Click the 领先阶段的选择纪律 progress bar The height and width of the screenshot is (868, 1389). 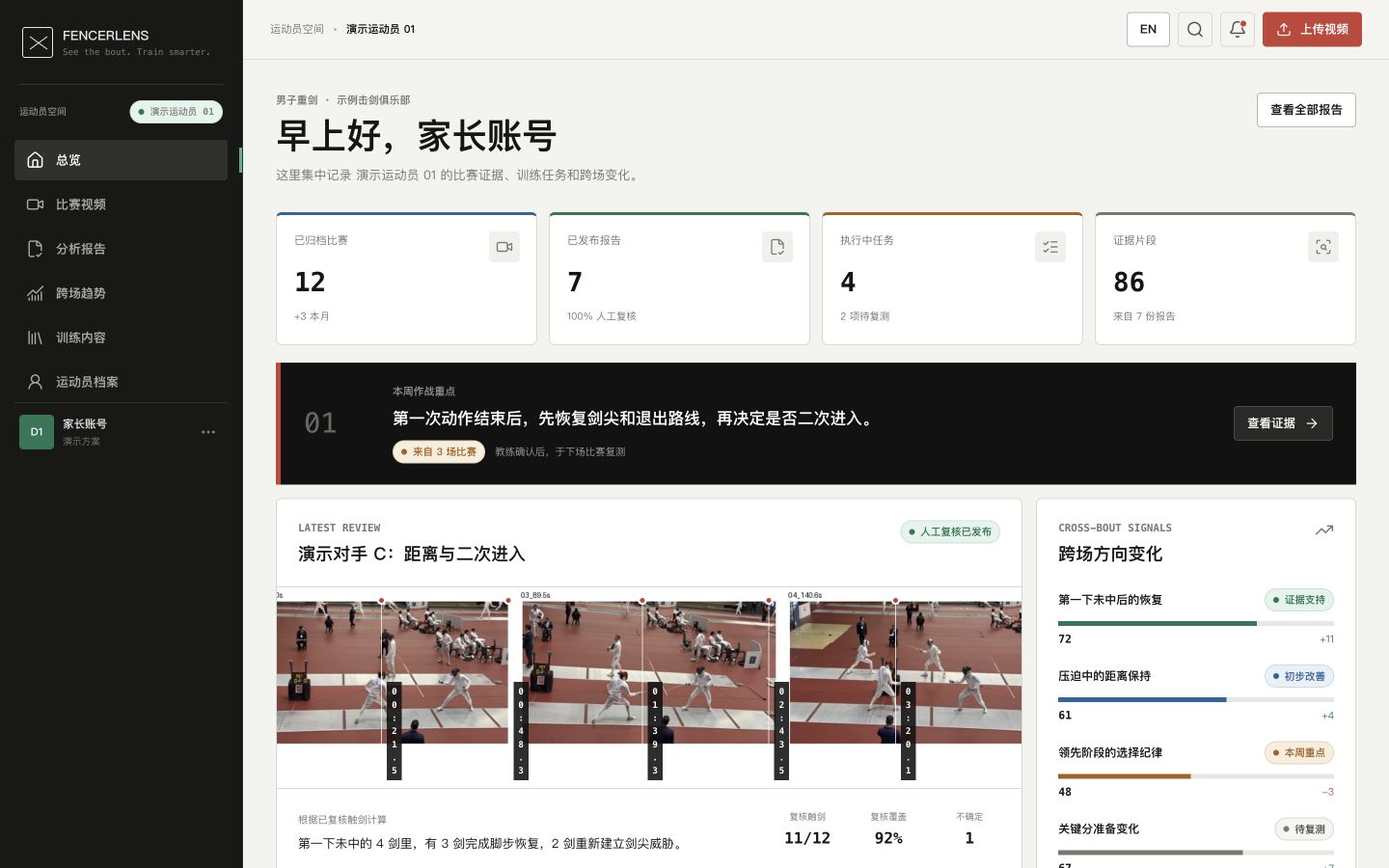coord(1196,776)
